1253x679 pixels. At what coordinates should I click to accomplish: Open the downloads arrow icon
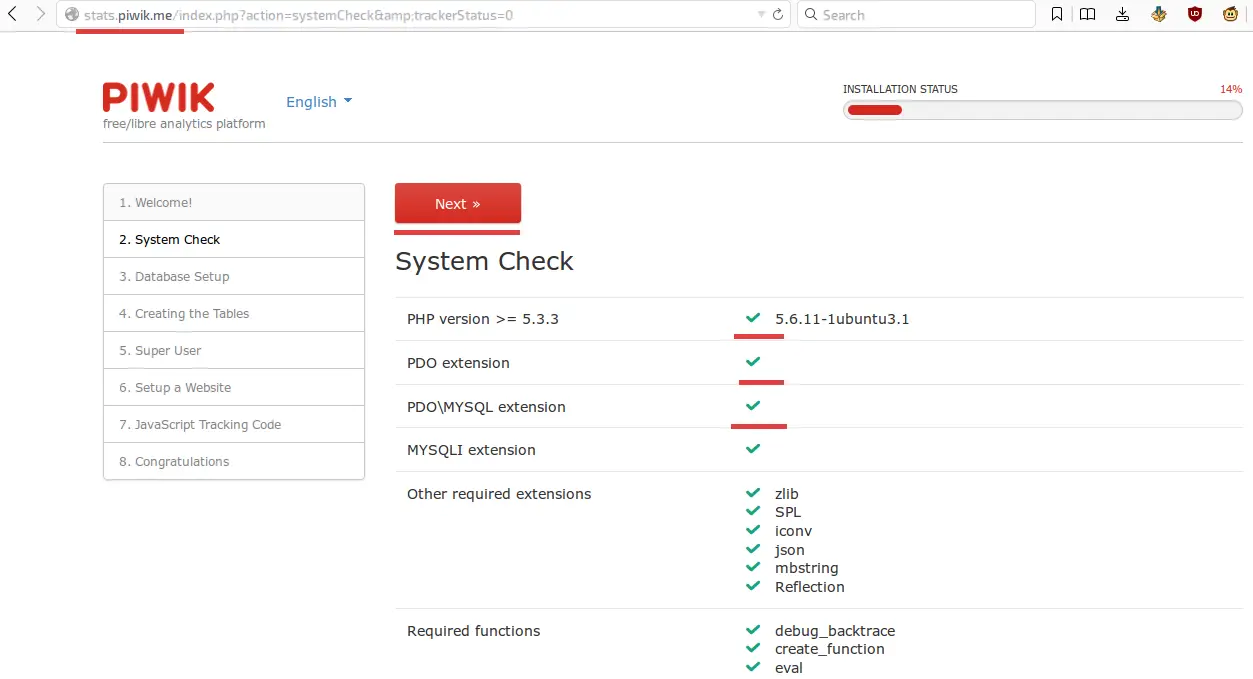pyautogui.click(x=1123, y=14)
